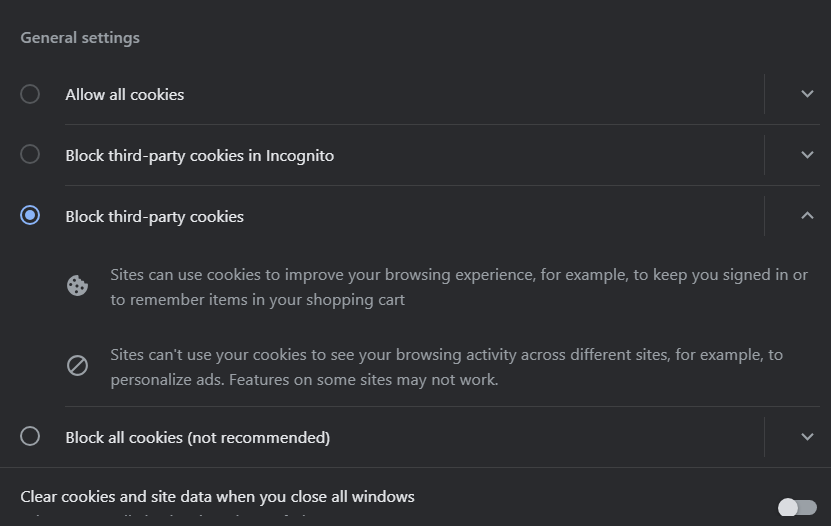Click the Block third-party cookies in Incognito label
The width and height of the screenshot is (831, 526).
[200, 155]
